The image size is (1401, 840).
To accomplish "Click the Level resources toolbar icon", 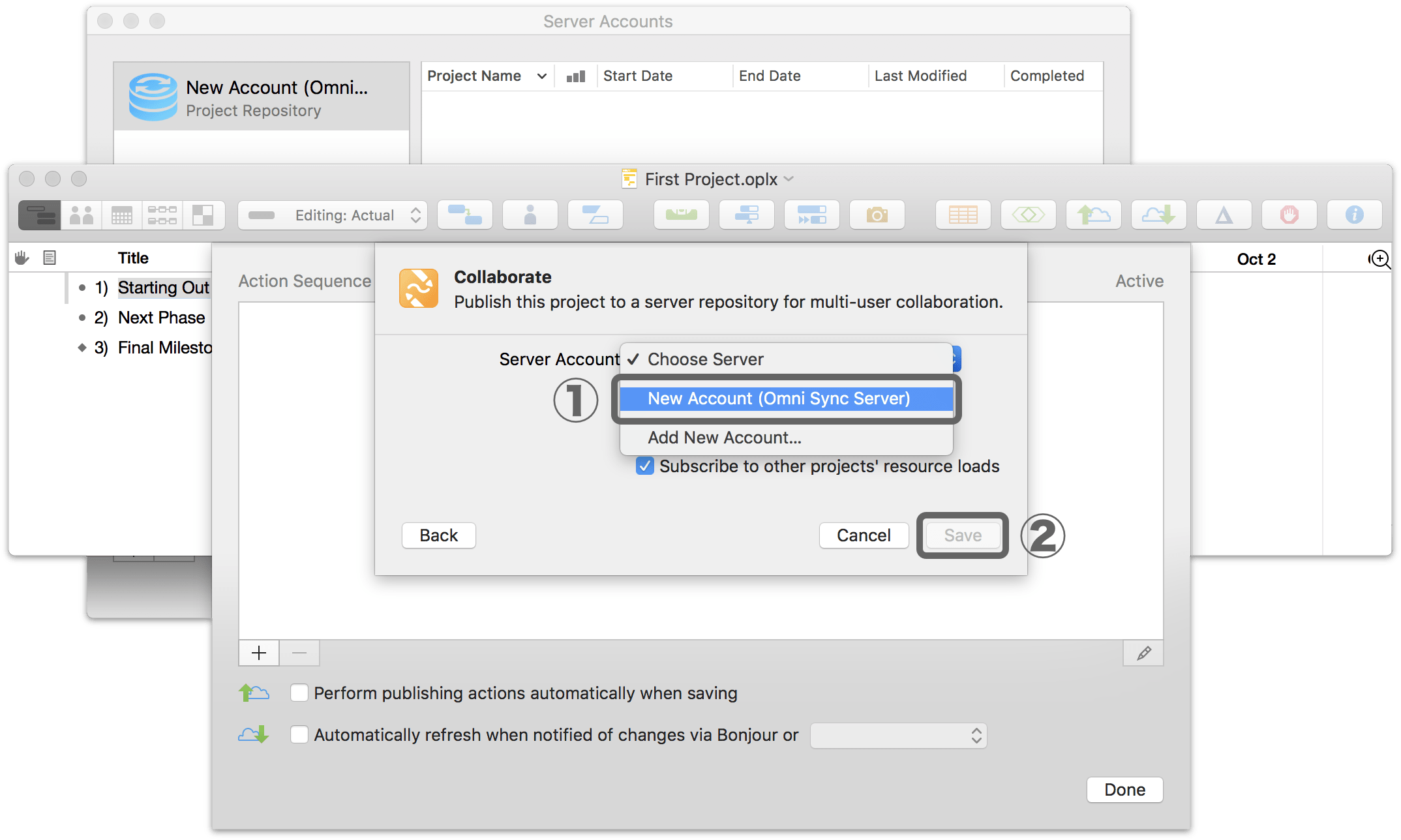I will tap(682, 215).
